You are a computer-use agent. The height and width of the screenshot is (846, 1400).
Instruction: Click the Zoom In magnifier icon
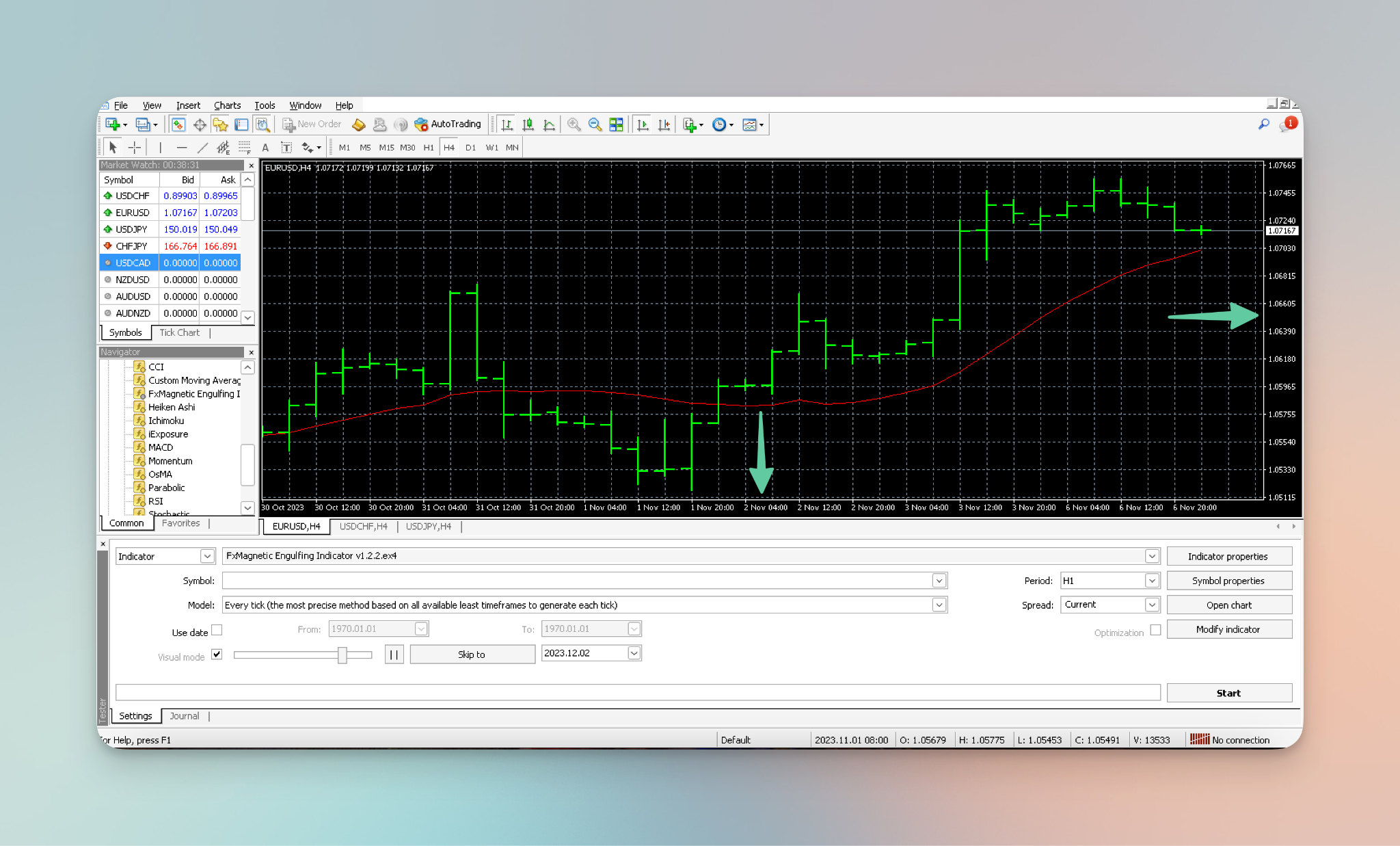tap(574, 124)
